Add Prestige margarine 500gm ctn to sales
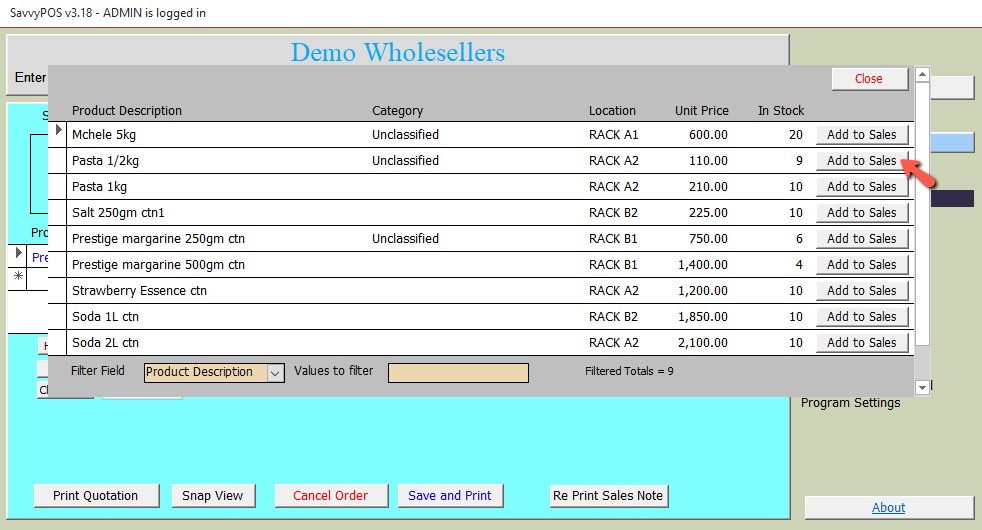Viewport: 982px width, 530px height. 861,265
